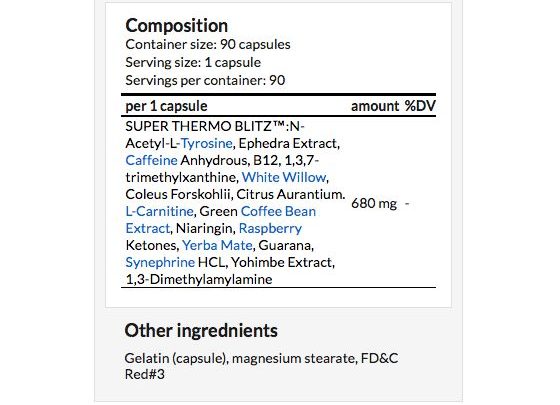Click the blue Extract link word
Screen dimensions: 560x405
tap(148, 229)
